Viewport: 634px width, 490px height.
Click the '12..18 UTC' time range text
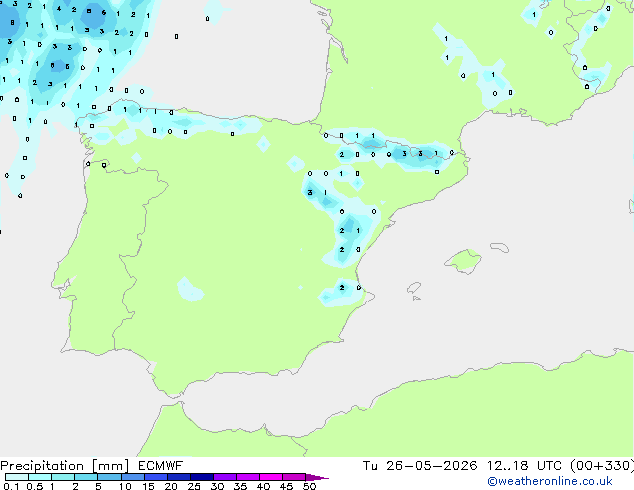[524, 466]
